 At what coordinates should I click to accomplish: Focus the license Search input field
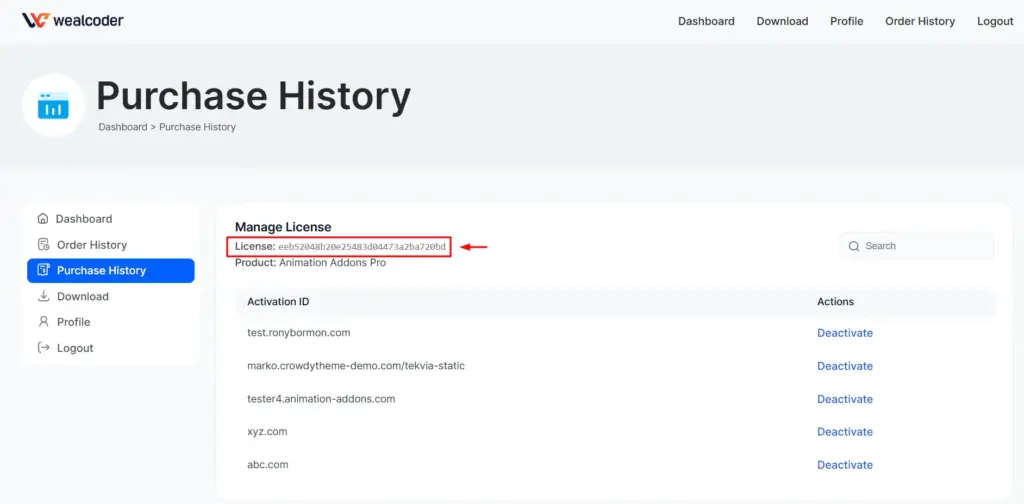(925, 246)
